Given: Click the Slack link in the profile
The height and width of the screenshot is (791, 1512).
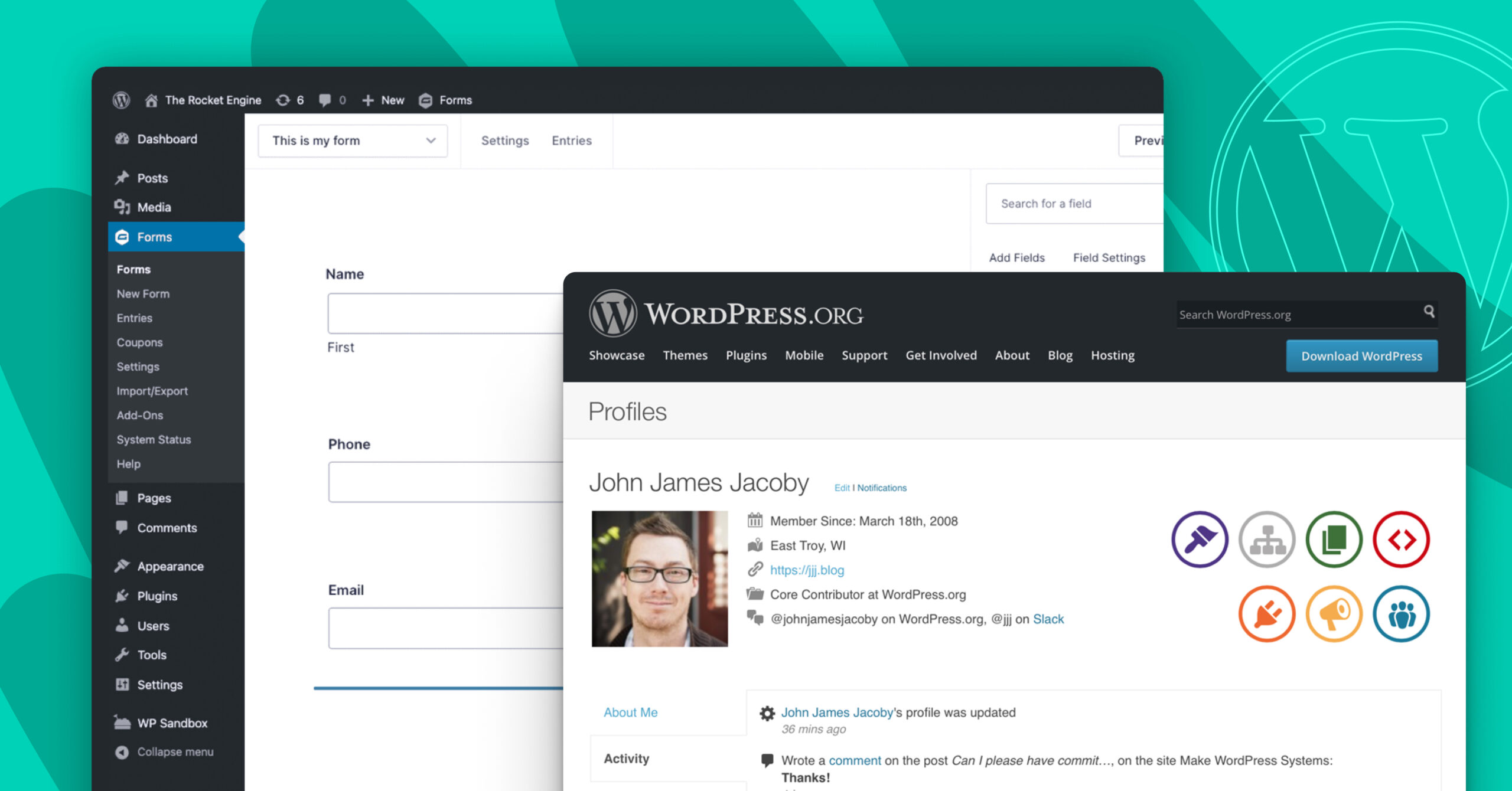Looking at the screenshot, I should (x=1048, y=619).
